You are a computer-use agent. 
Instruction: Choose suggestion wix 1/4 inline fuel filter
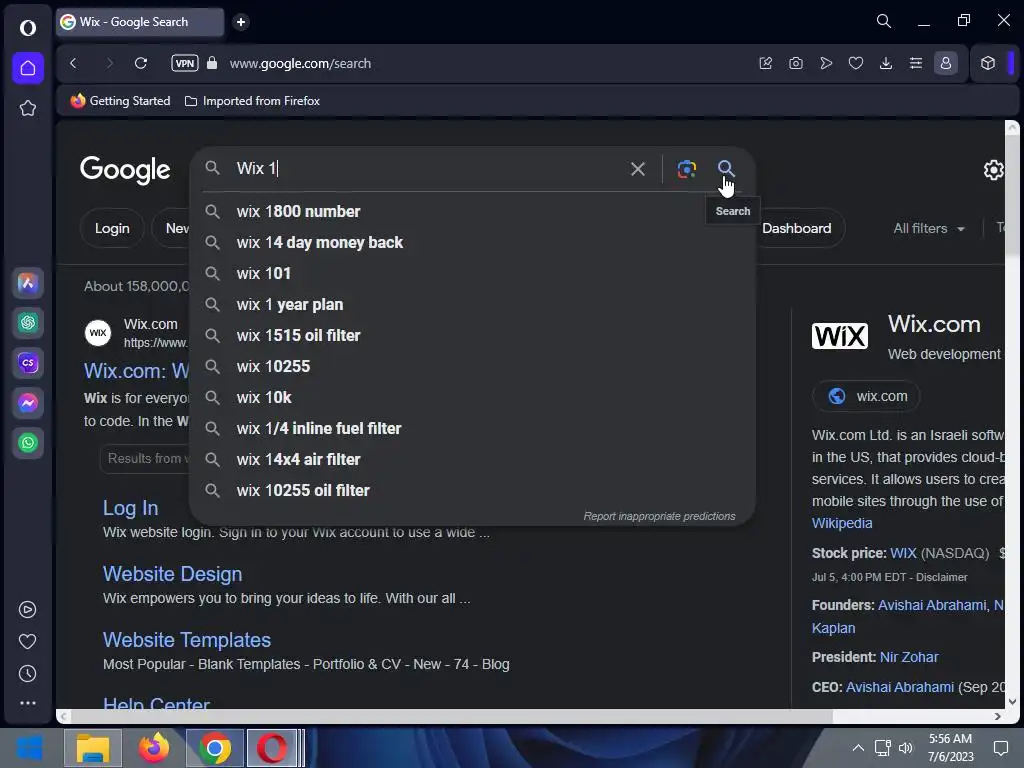tap(472, 428)
